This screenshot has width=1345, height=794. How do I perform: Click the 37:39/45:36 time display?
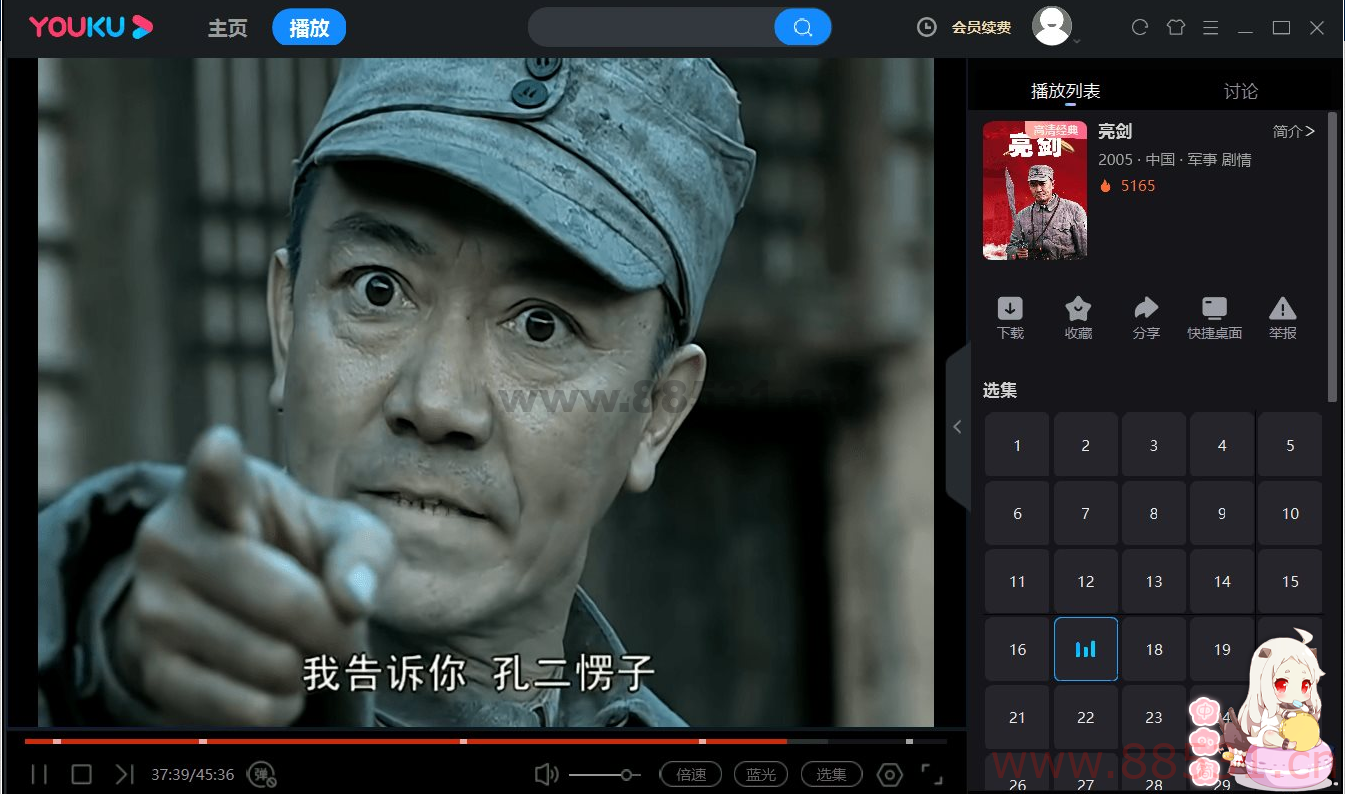193,775
